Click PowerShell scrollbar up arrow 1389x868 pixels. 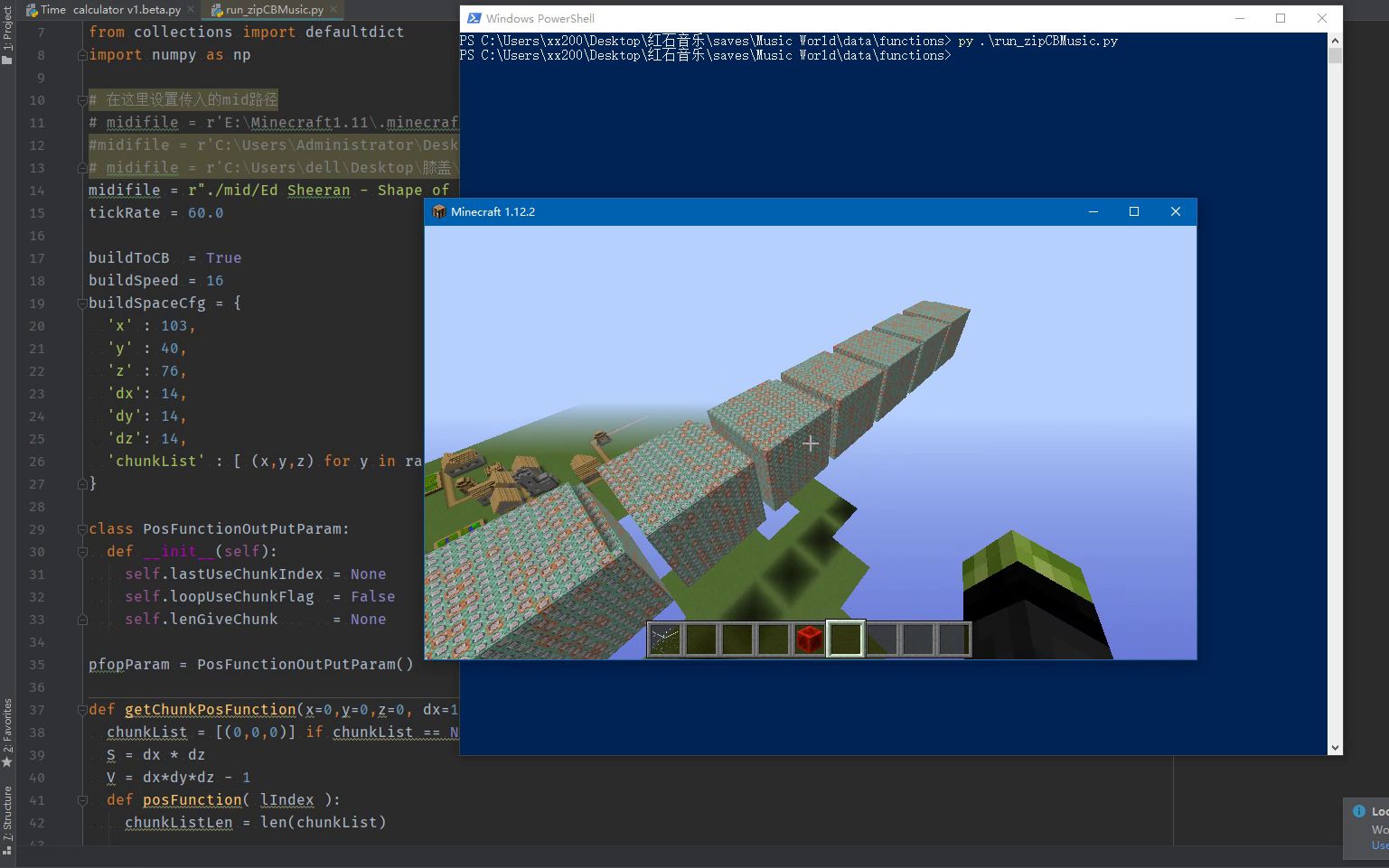[x=1335, y=41]
